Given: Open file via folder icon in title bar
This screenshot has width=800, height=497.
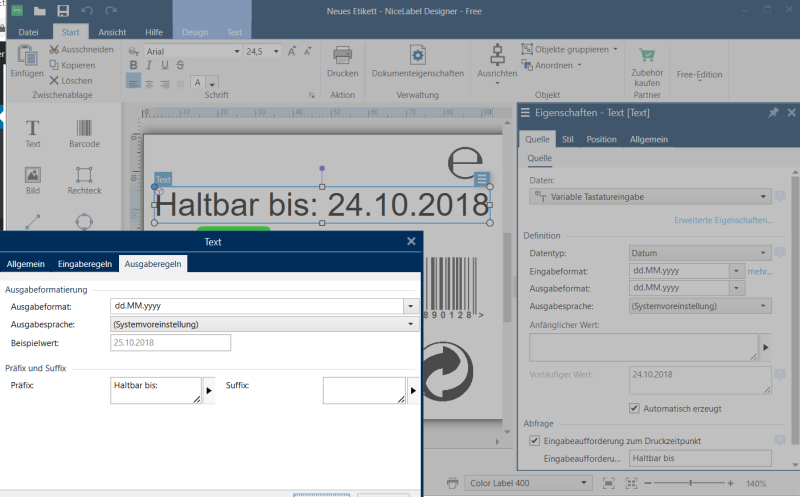Looking at the screenshot, I should pos(39,11).
